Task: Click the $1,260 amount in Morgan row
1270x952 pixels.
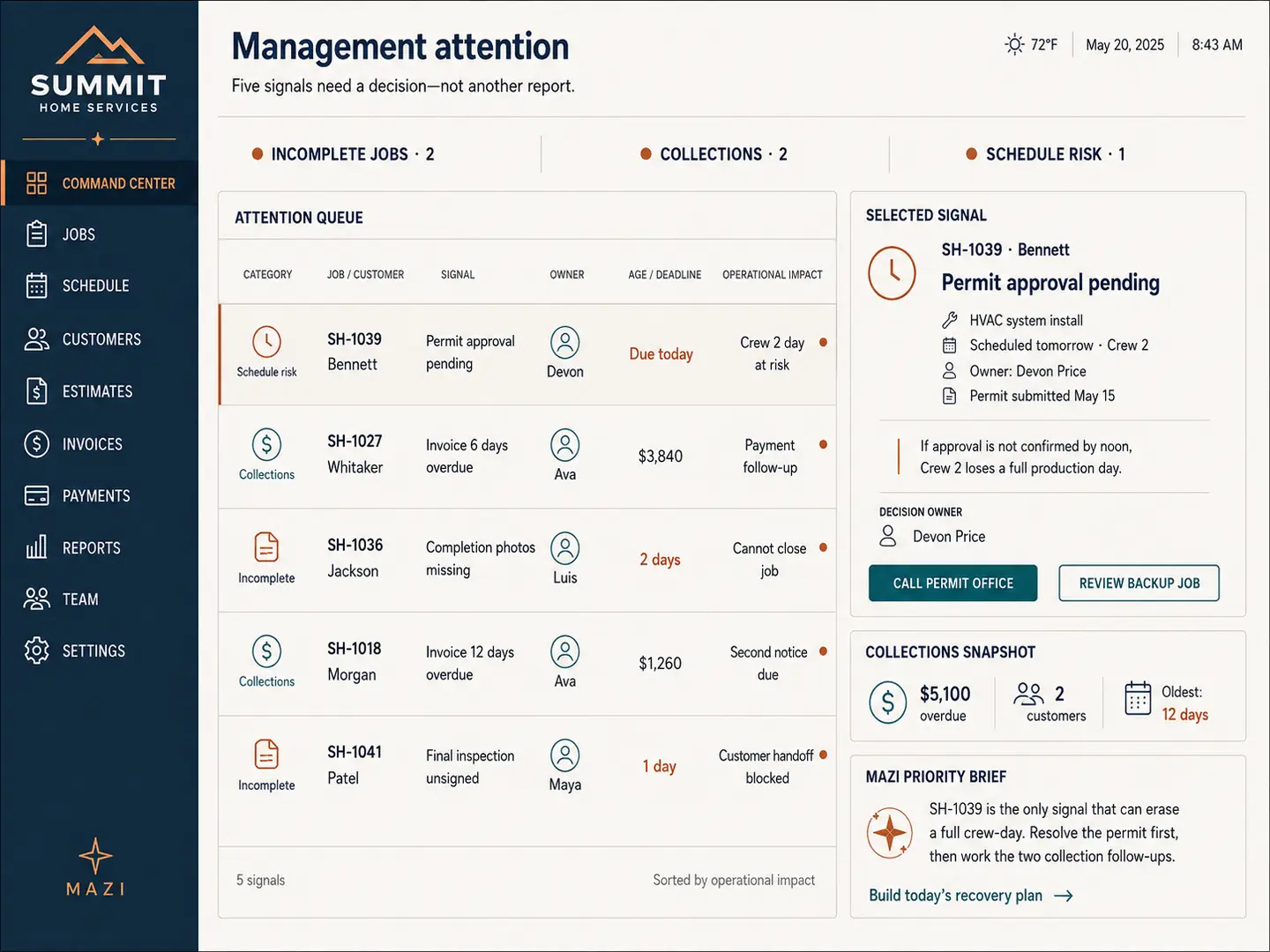Action: [x=661, y=663]
